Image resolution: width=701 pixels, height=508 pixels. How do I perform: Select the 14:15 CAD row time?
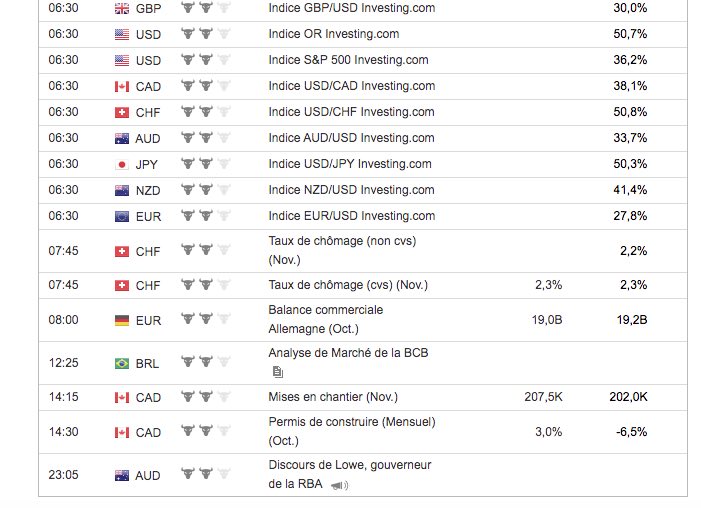(63, 397)
